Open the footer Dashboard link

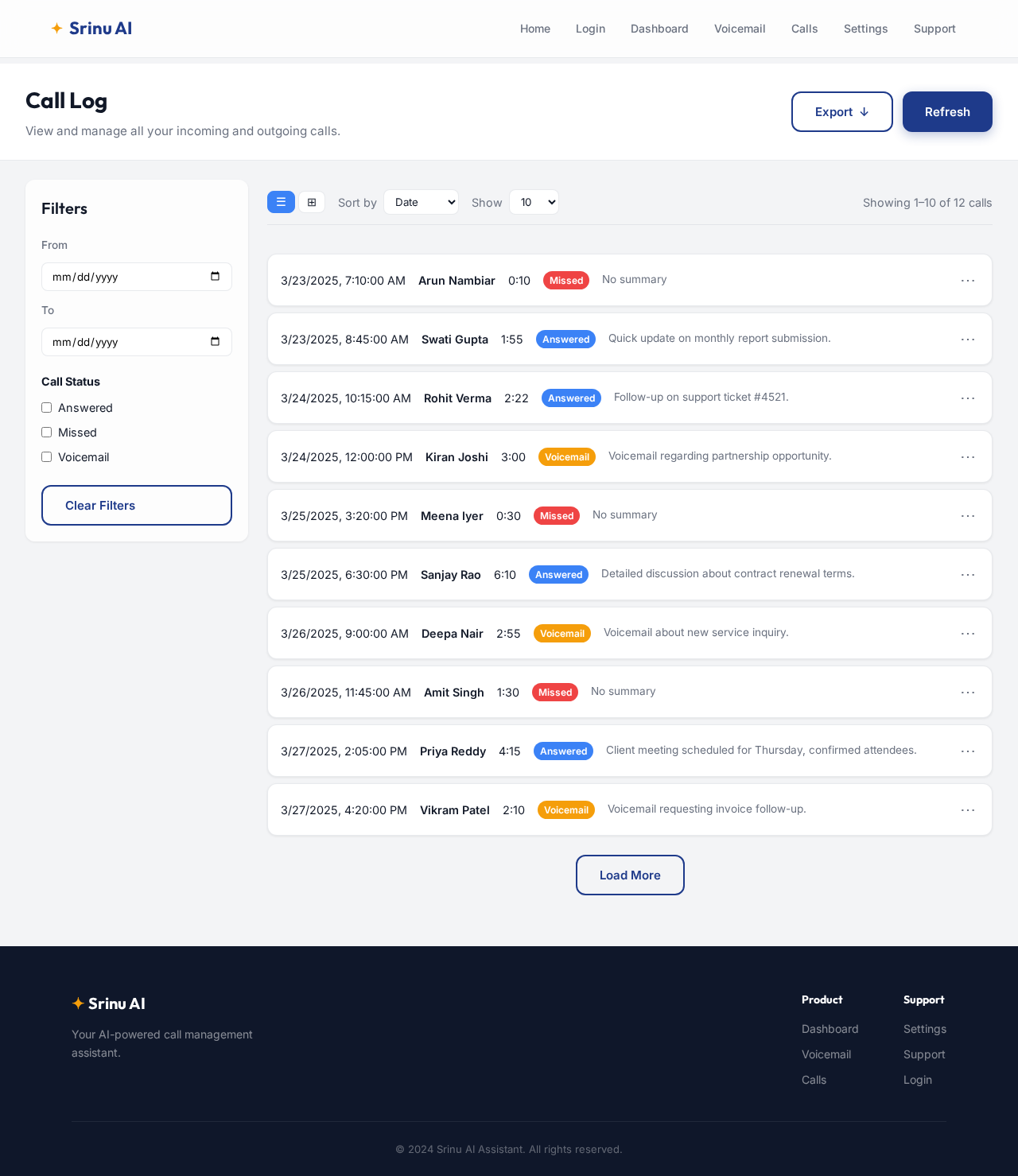pyautogui.click(x=830, y=1029)
